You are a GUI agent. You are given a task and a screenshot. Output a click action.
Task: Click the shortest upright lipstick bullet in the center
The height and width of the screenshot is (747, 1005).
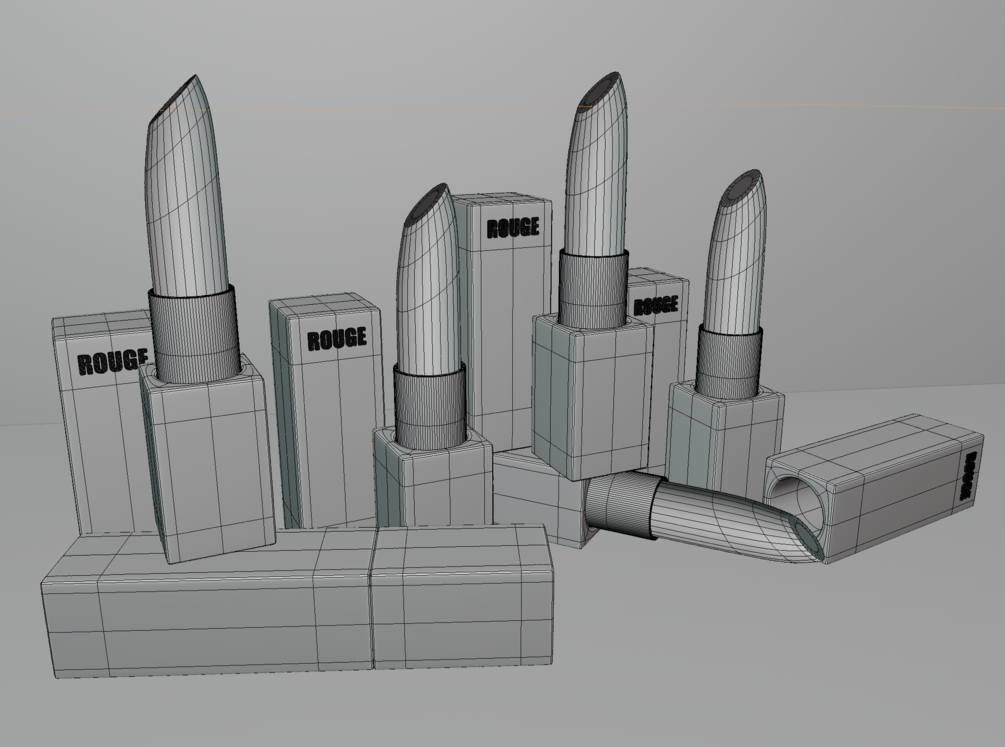pyautogui.click(x=428, y=279)
